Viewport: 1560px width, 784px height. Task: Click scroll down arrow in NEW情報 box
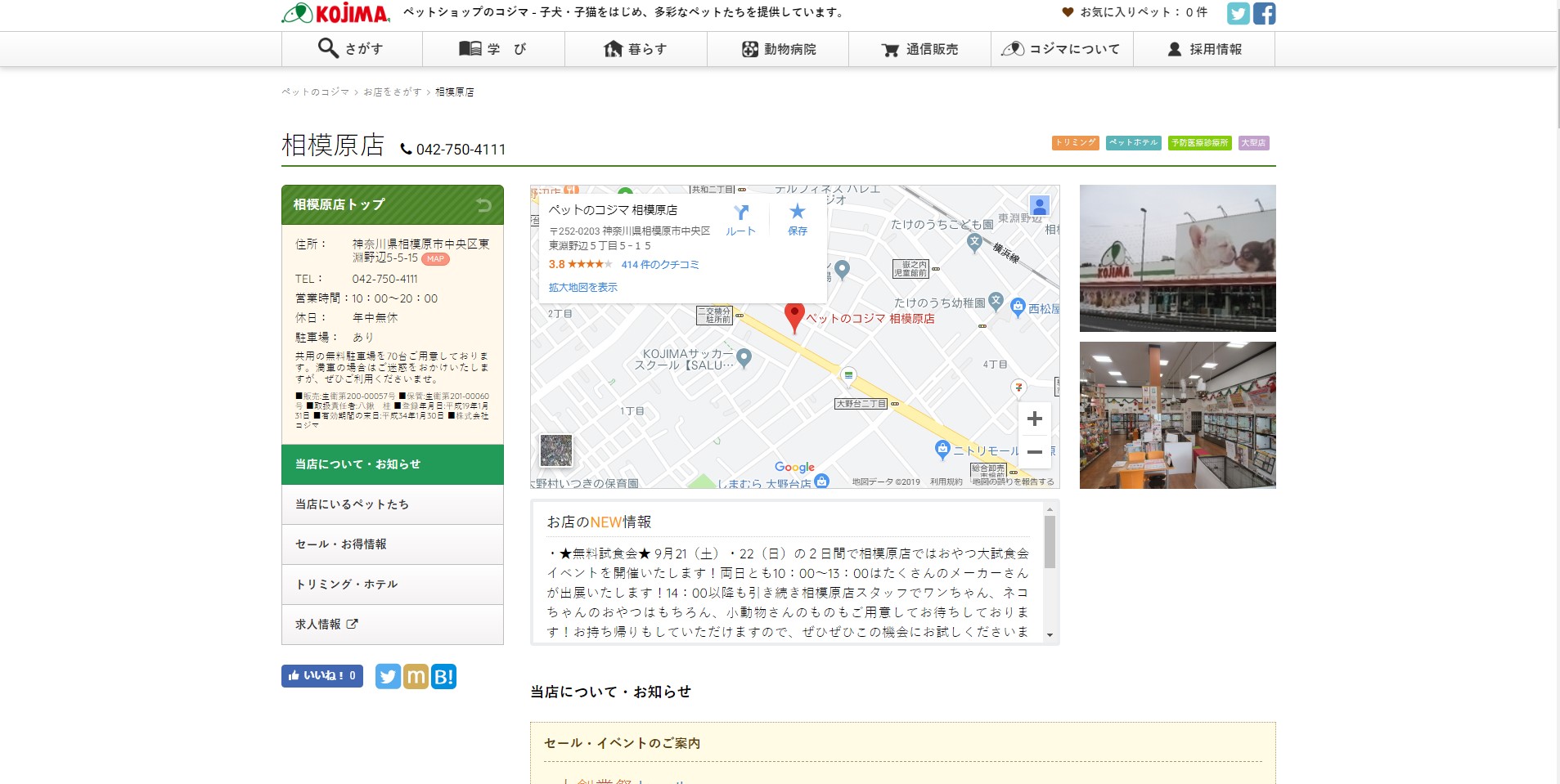(1050, 635)
